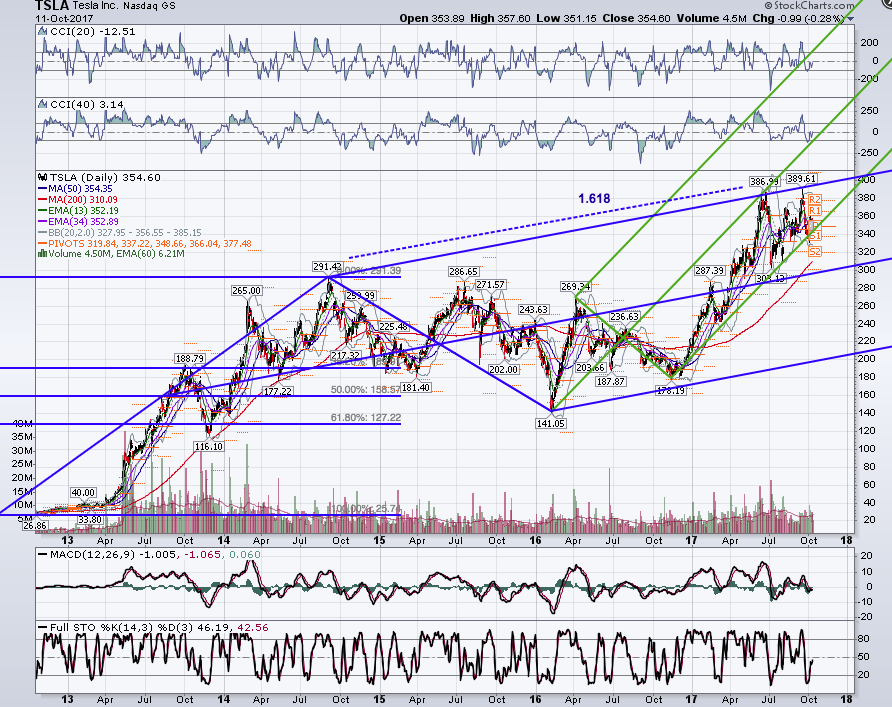Click the 141.05 low price label
Image resolution: width=892 pixels, height=707 pixels.
tap(551, 423)
